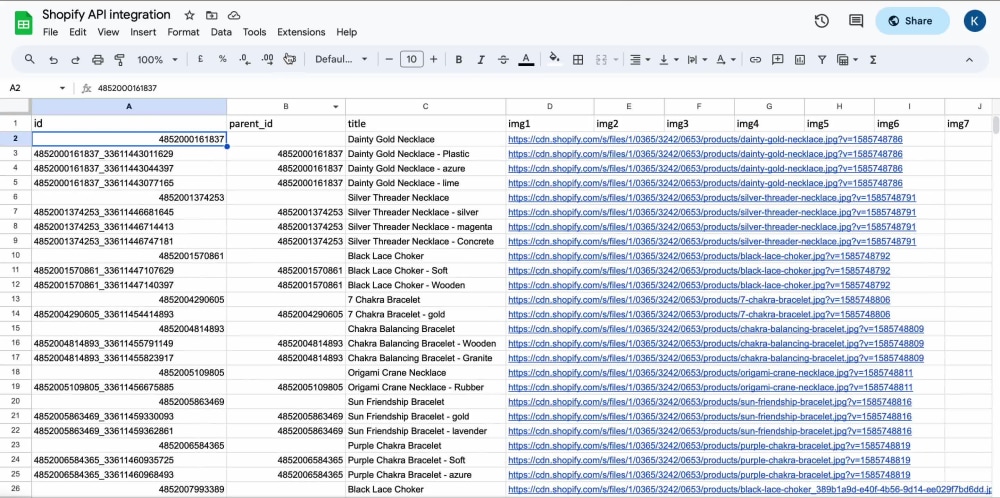This screenshot has width=1000, height=498.
Task: Insert a comment from toolbar
Action: tap(777, 59)
